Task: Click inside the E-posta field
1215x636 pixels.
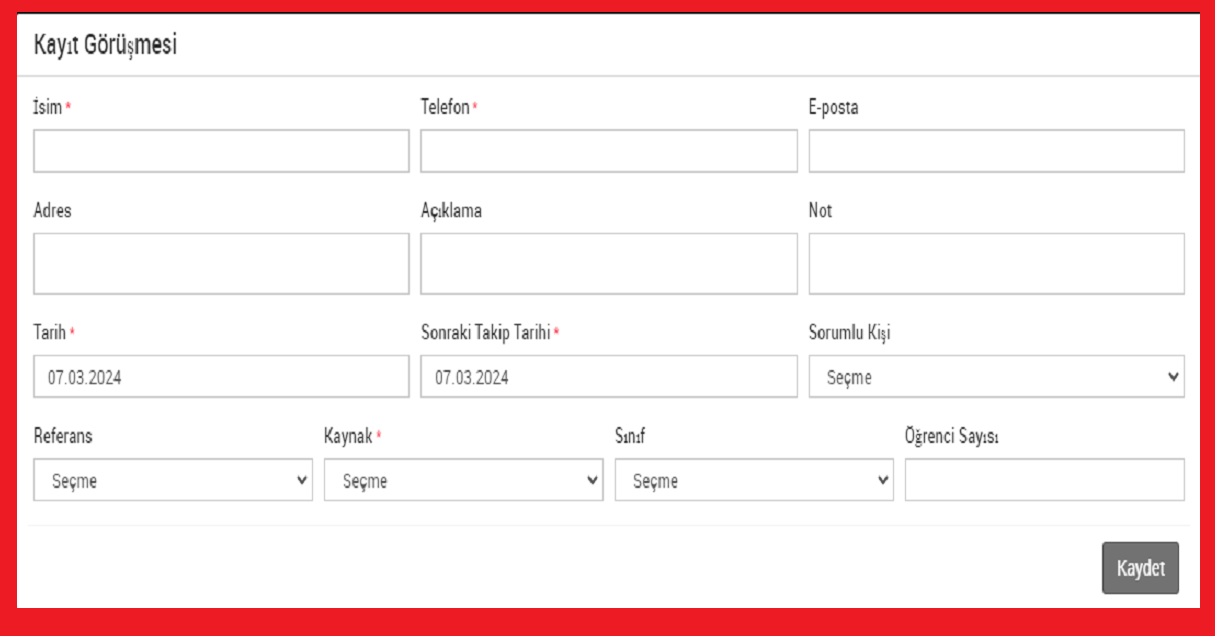Action: (x=996, y=151)
